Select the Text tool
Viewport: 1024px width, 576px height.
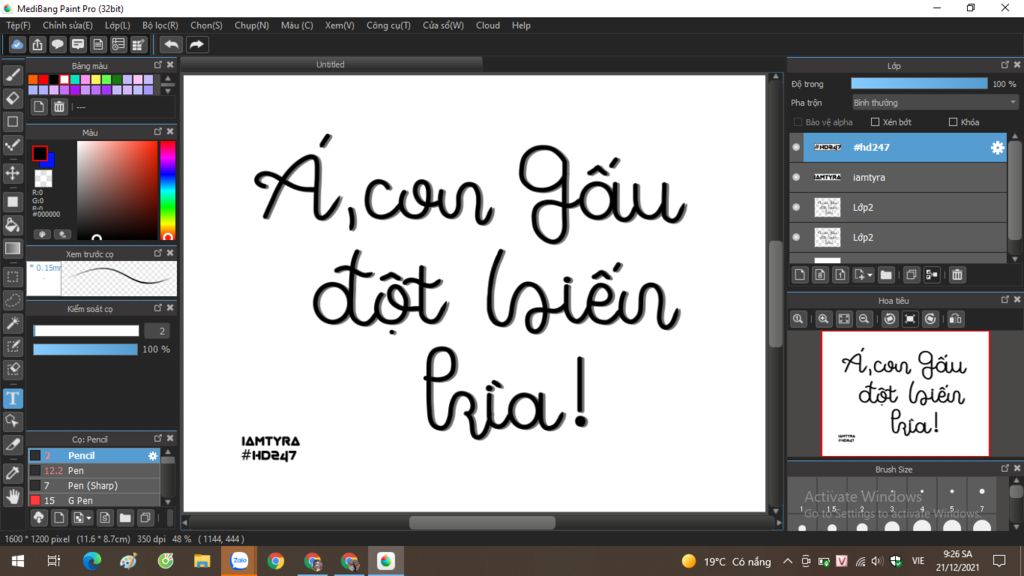point(12,398)
